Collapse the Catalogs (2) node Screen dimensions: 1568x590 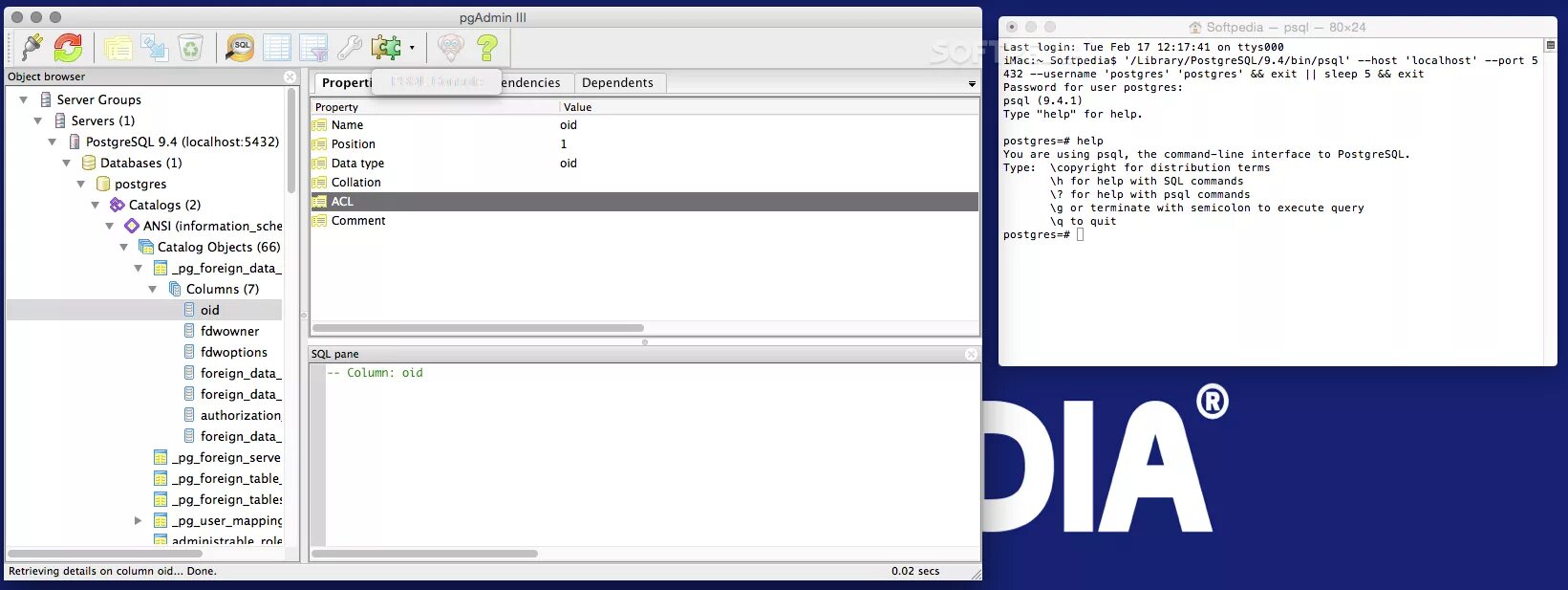pyautogui.click(x=95, y=205)
